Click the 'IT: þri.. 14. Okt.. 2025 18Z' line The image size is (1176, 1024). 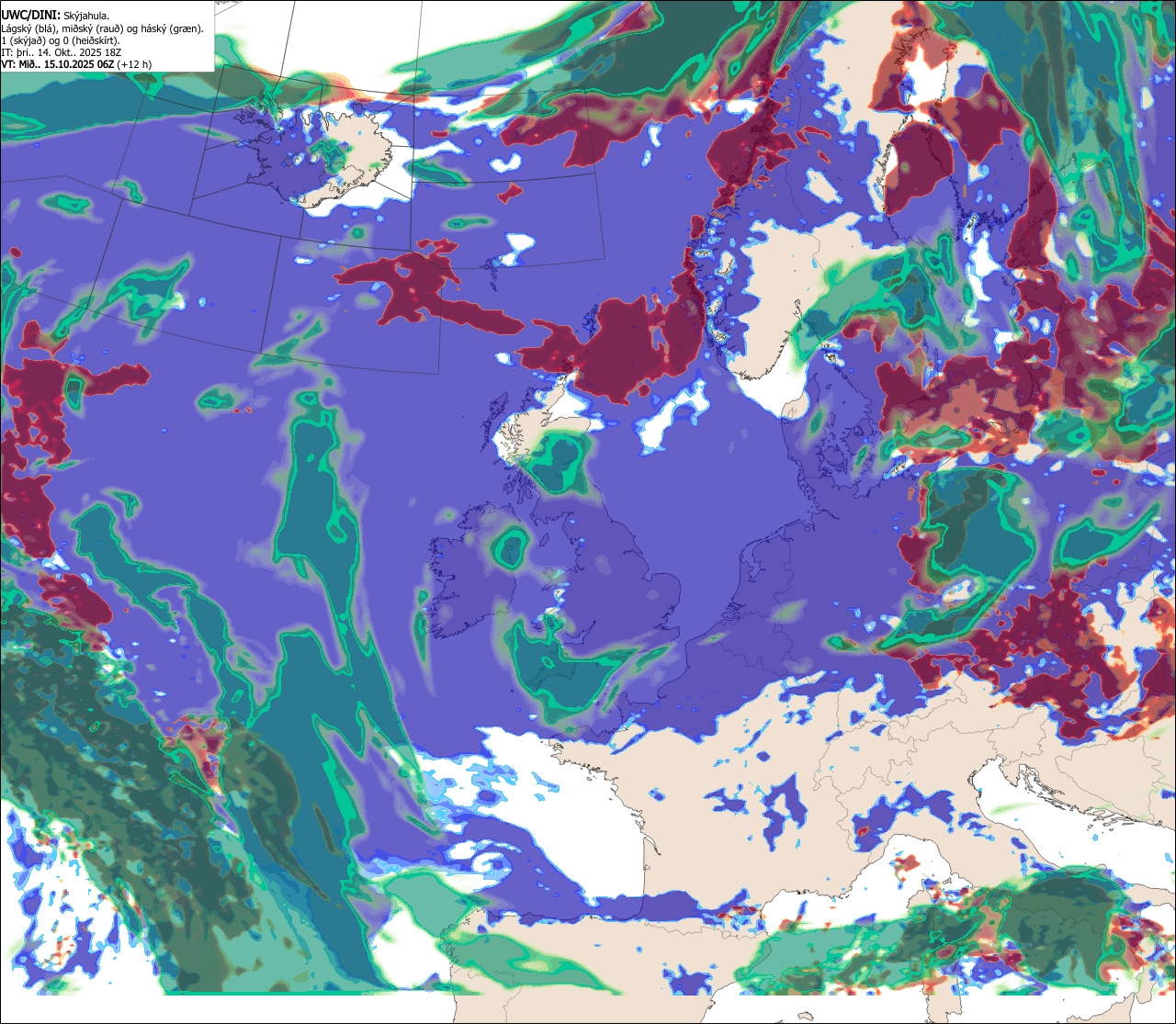tap(62, 52)
